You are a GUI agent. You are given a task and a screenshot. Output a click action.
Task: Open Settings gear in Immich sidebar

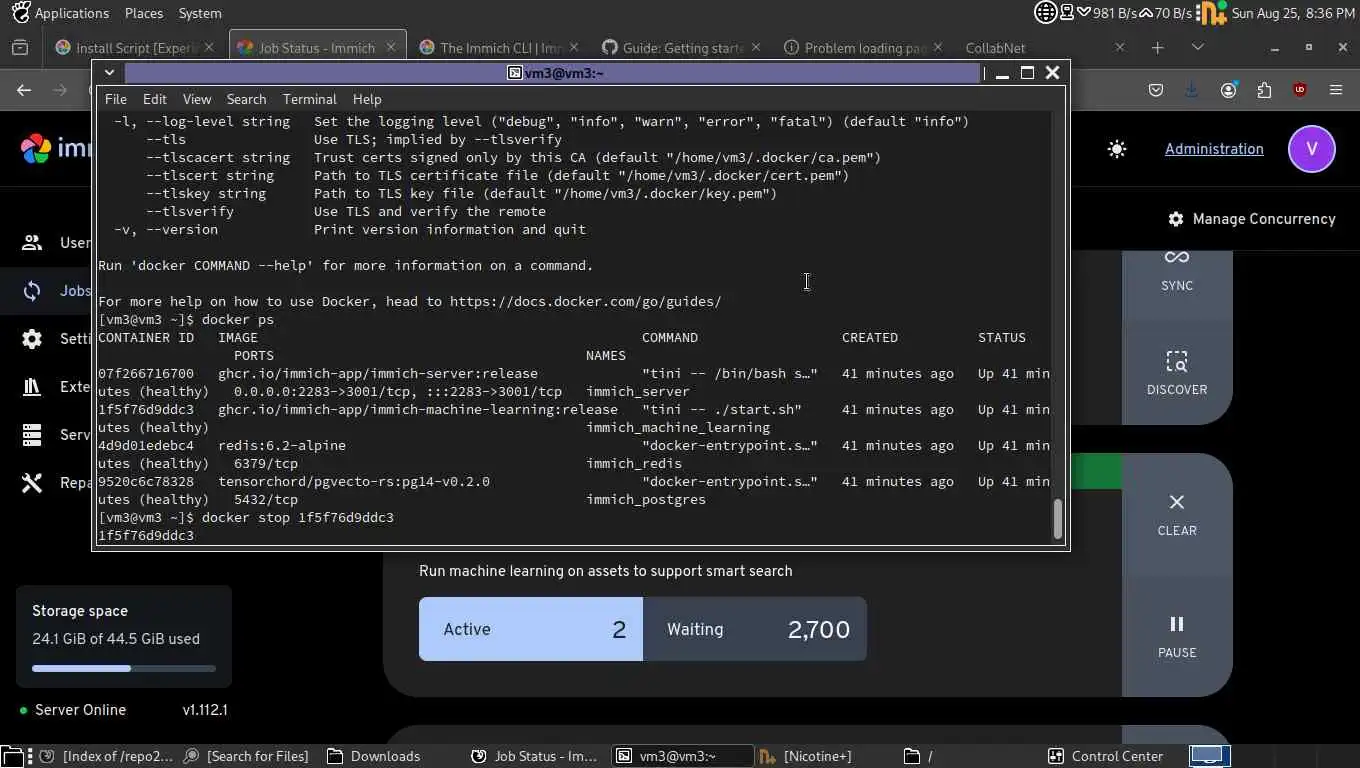[x=32, y=339]
